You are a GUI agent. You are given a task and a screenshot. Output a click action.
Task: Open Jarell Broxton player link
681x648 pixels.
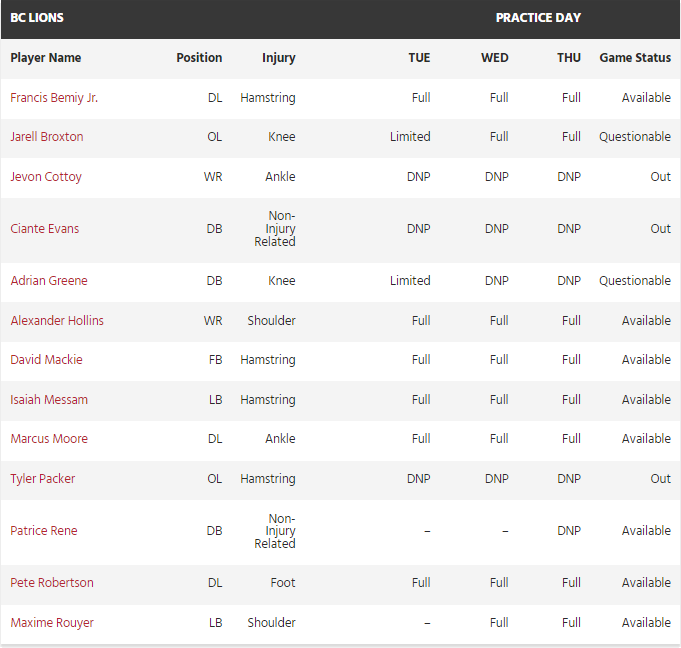tap(47, 137)
